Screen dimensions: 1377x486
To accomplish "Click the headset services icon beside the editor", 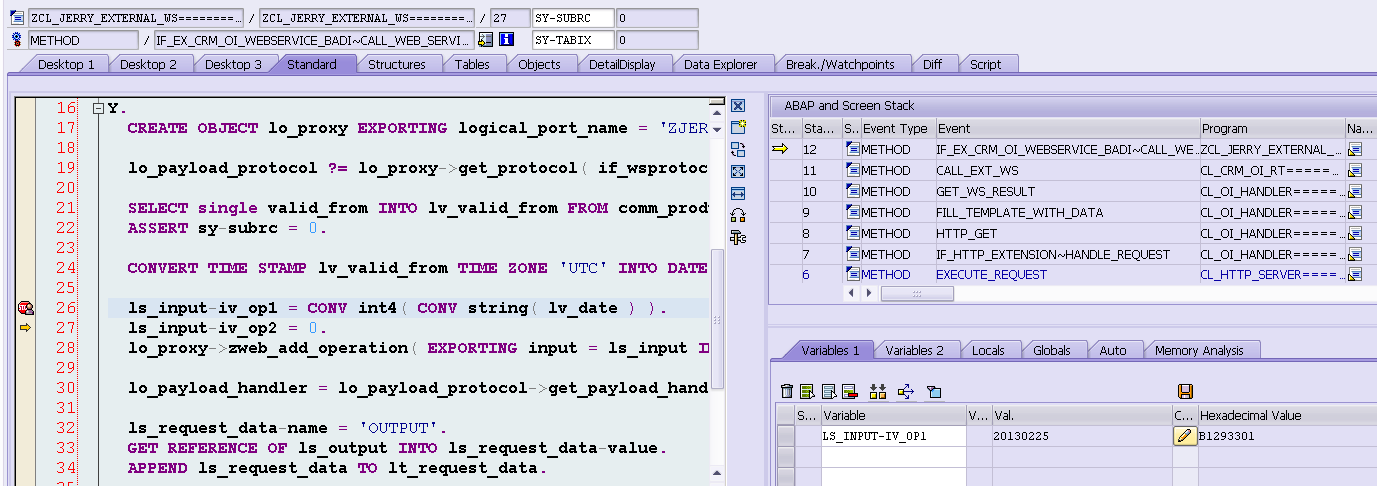I will tap(738, 215).
